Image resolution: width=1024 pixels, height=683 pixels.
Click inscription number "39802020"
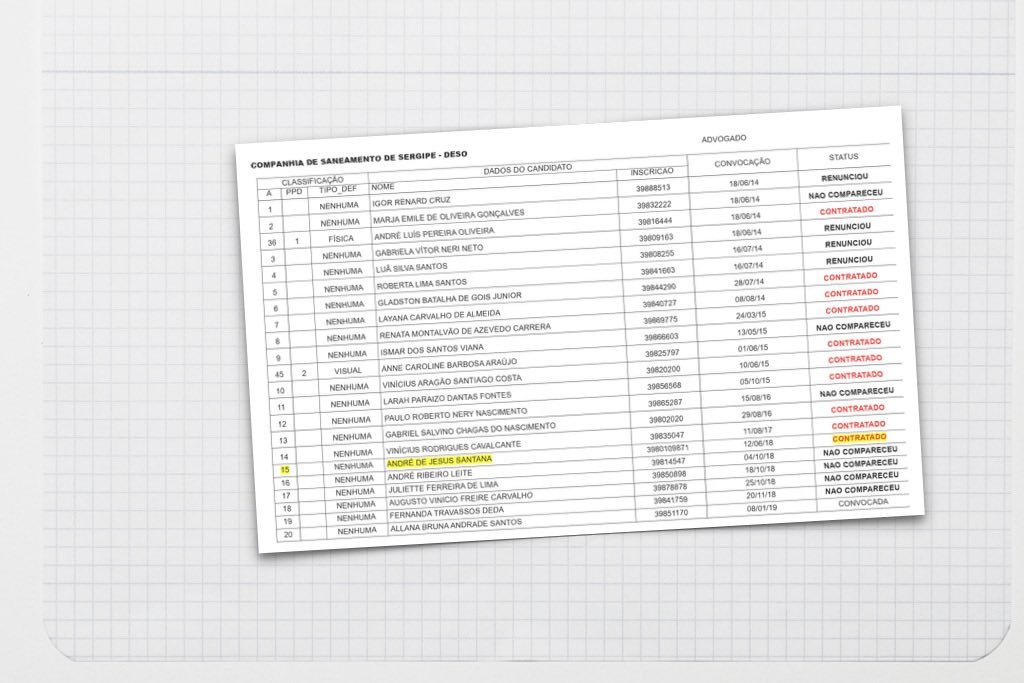point(665,420)
